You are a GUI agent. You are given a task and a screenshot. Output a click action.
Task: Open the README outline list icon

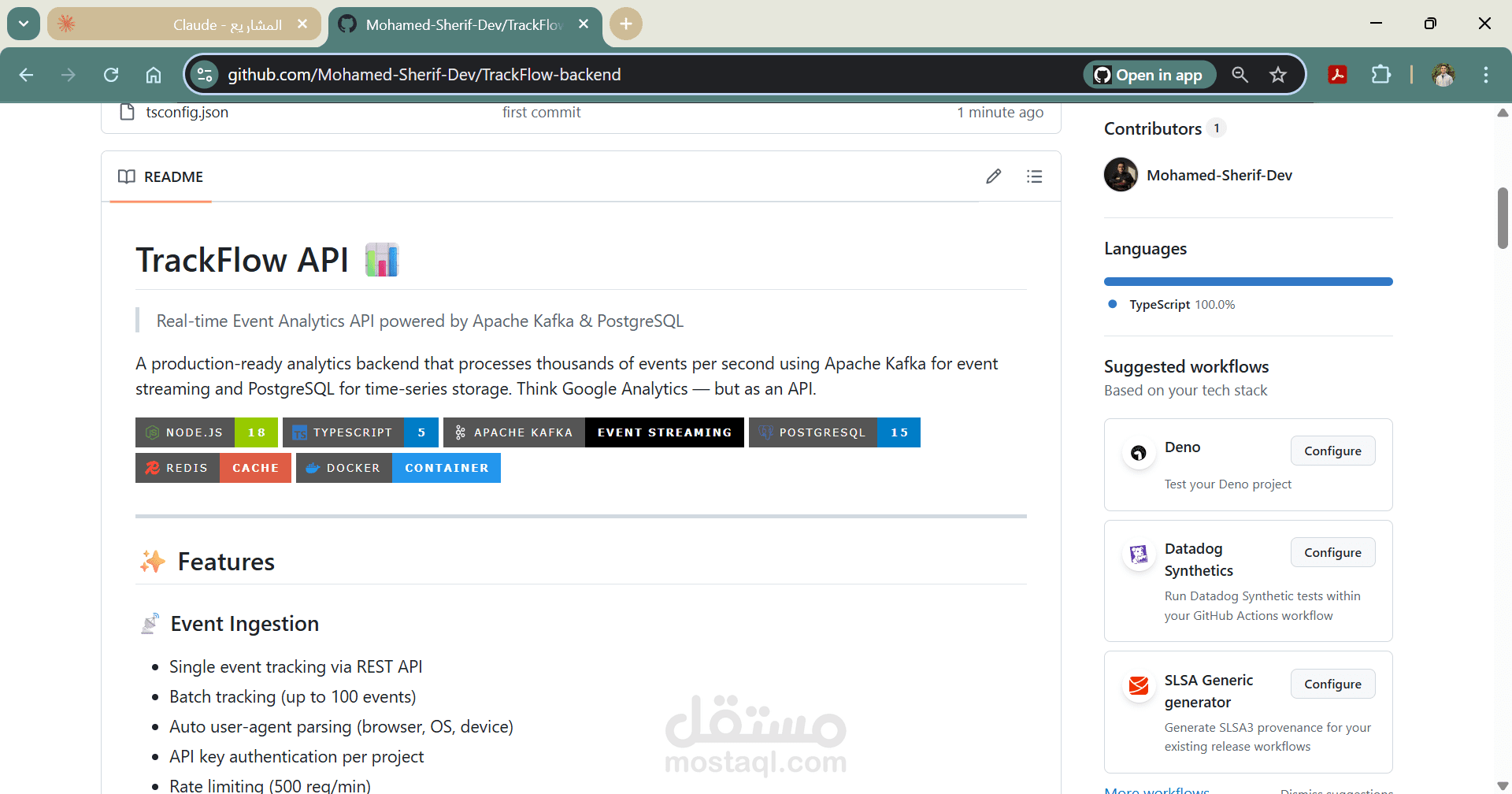[1035, 176]
